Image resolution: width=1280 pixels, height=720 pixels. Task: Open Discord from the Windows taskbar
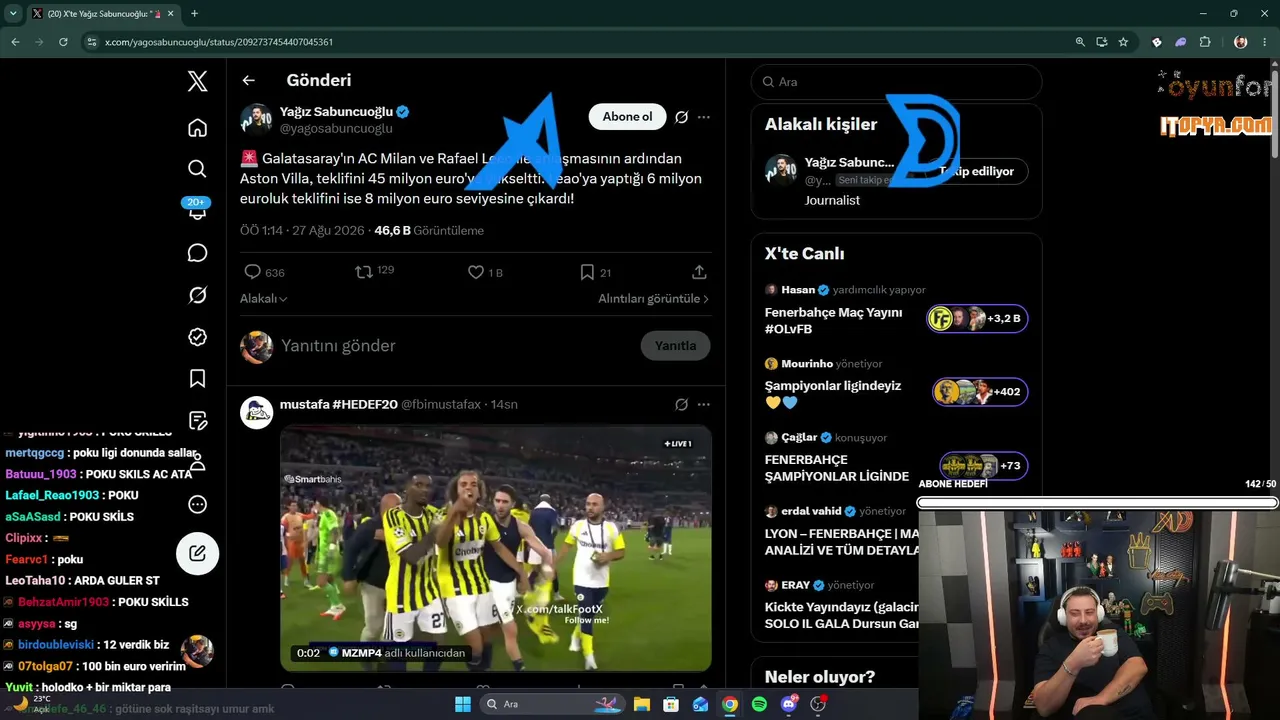click(789, 704)
